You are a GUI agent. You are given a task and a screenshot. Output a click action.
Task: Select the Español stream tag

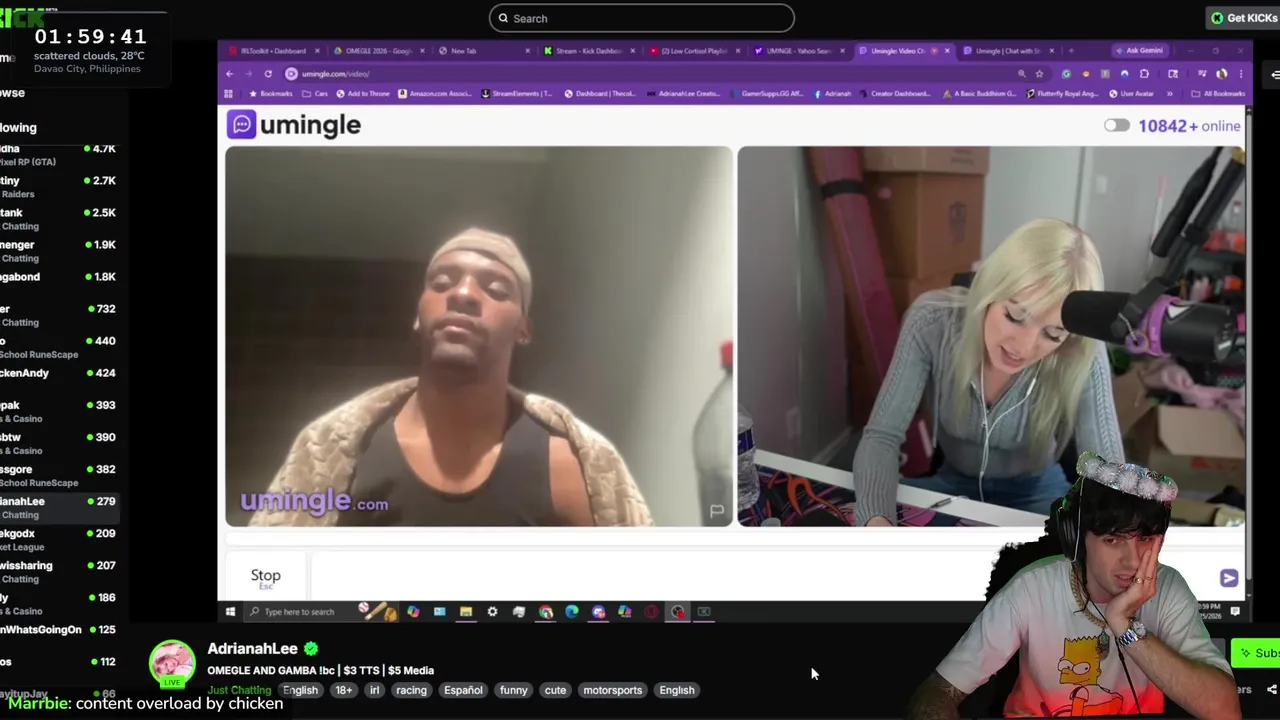tap(463, 690)
